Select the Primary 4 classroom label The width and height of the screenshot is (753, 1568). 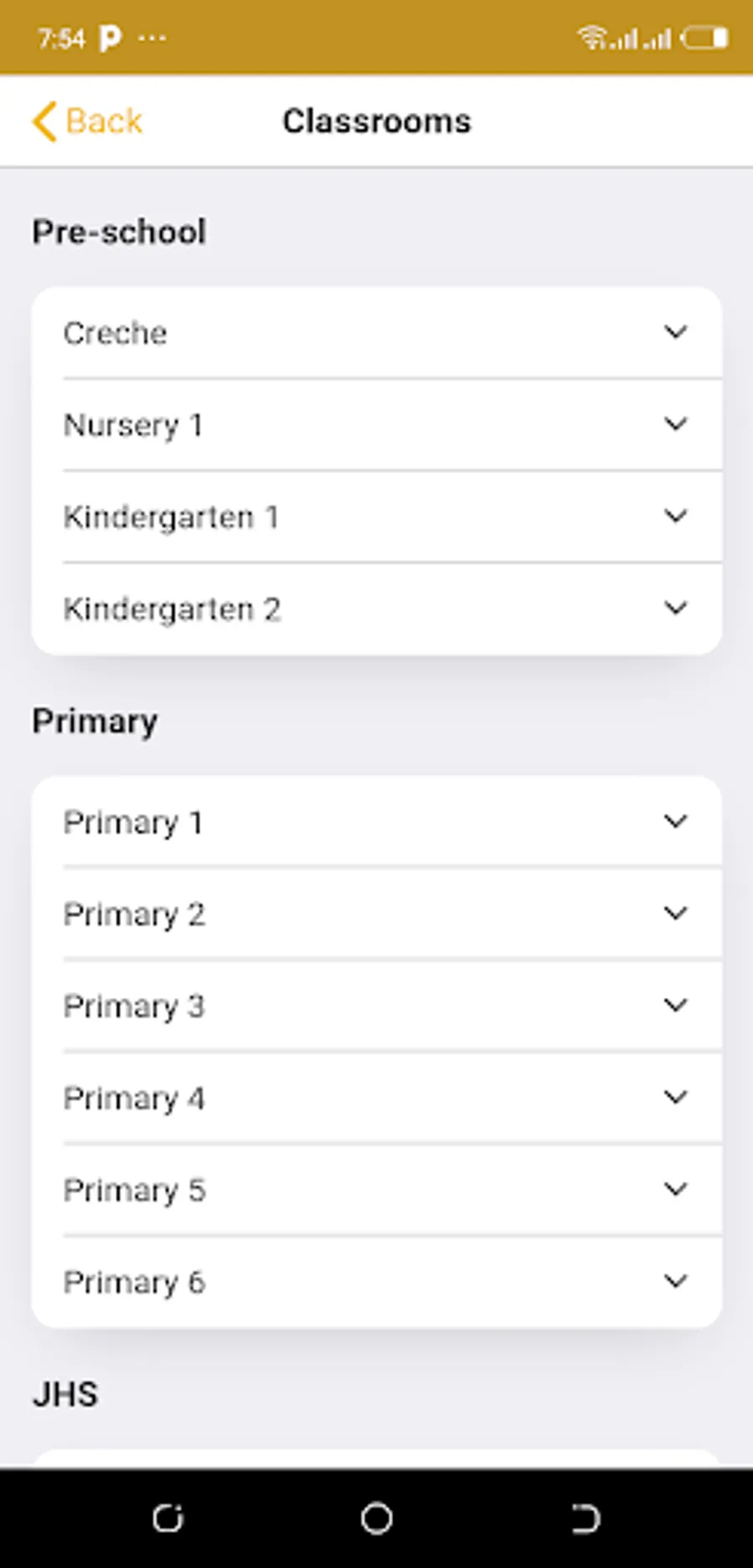[134, 1098]
